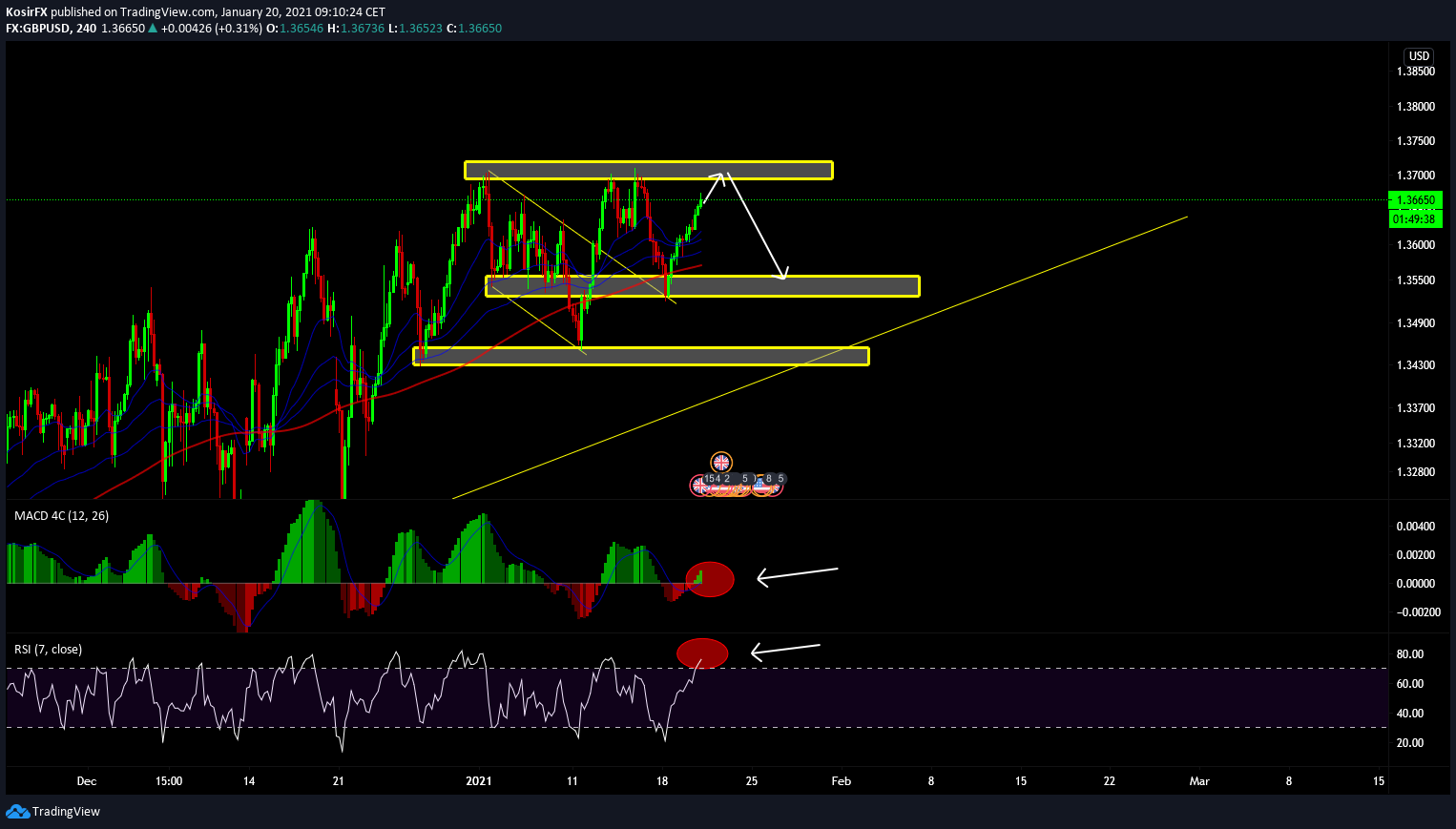Click the 1.36000 price axis label
This screenshot has height=829, width=1456.
(x=1416, y=245)
